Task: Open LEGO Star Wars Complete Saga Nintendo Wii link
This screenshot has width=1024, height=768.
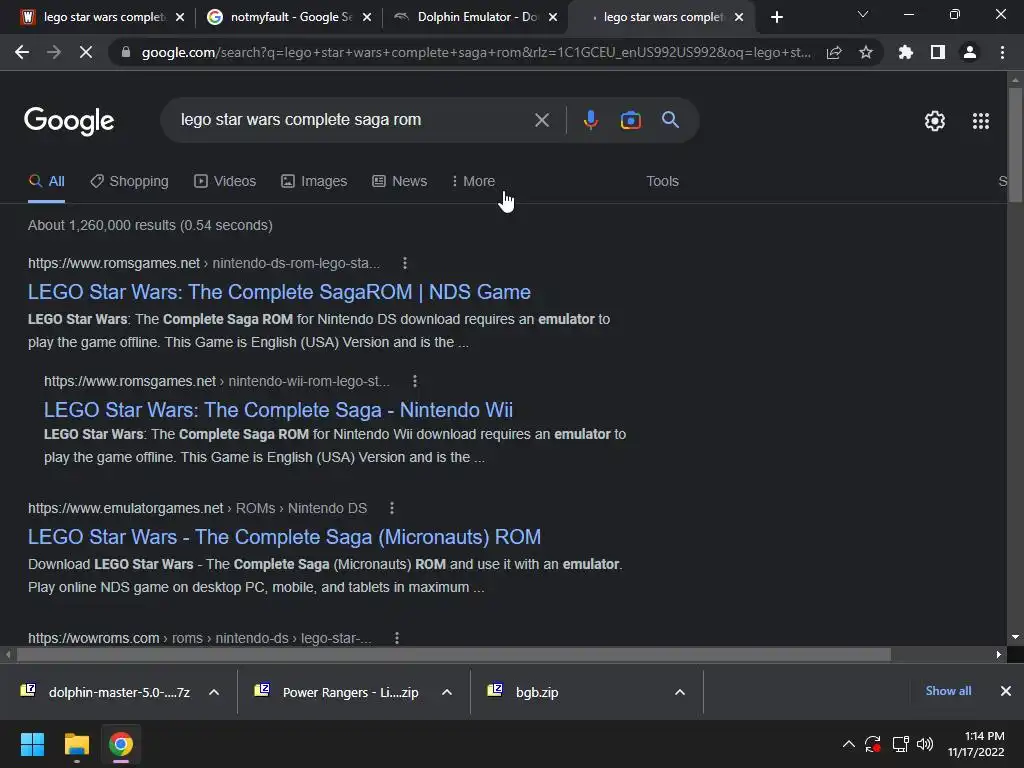Action: coord(278,410)
